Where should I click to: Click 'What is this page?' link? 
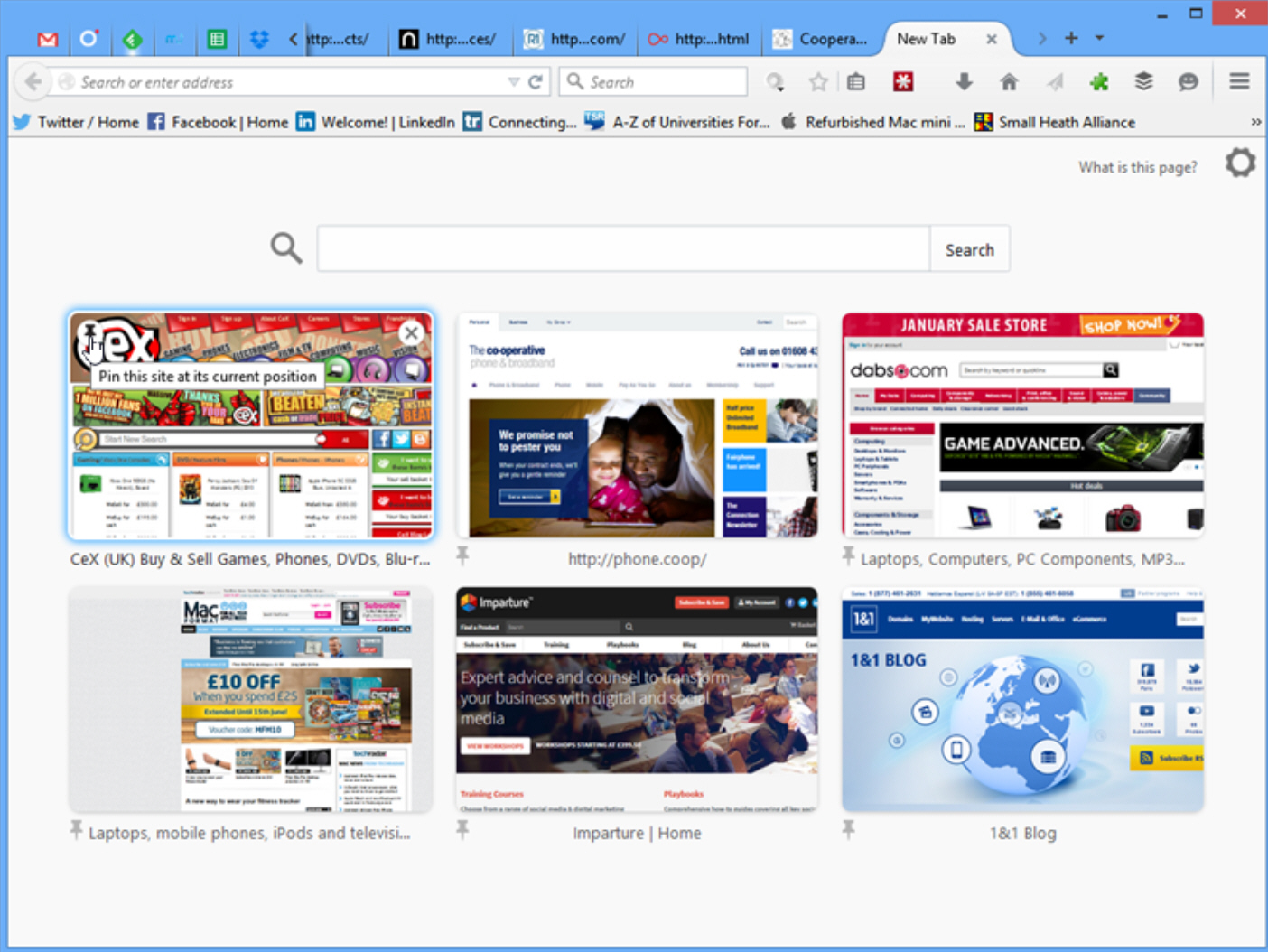tap(1138, 167)
